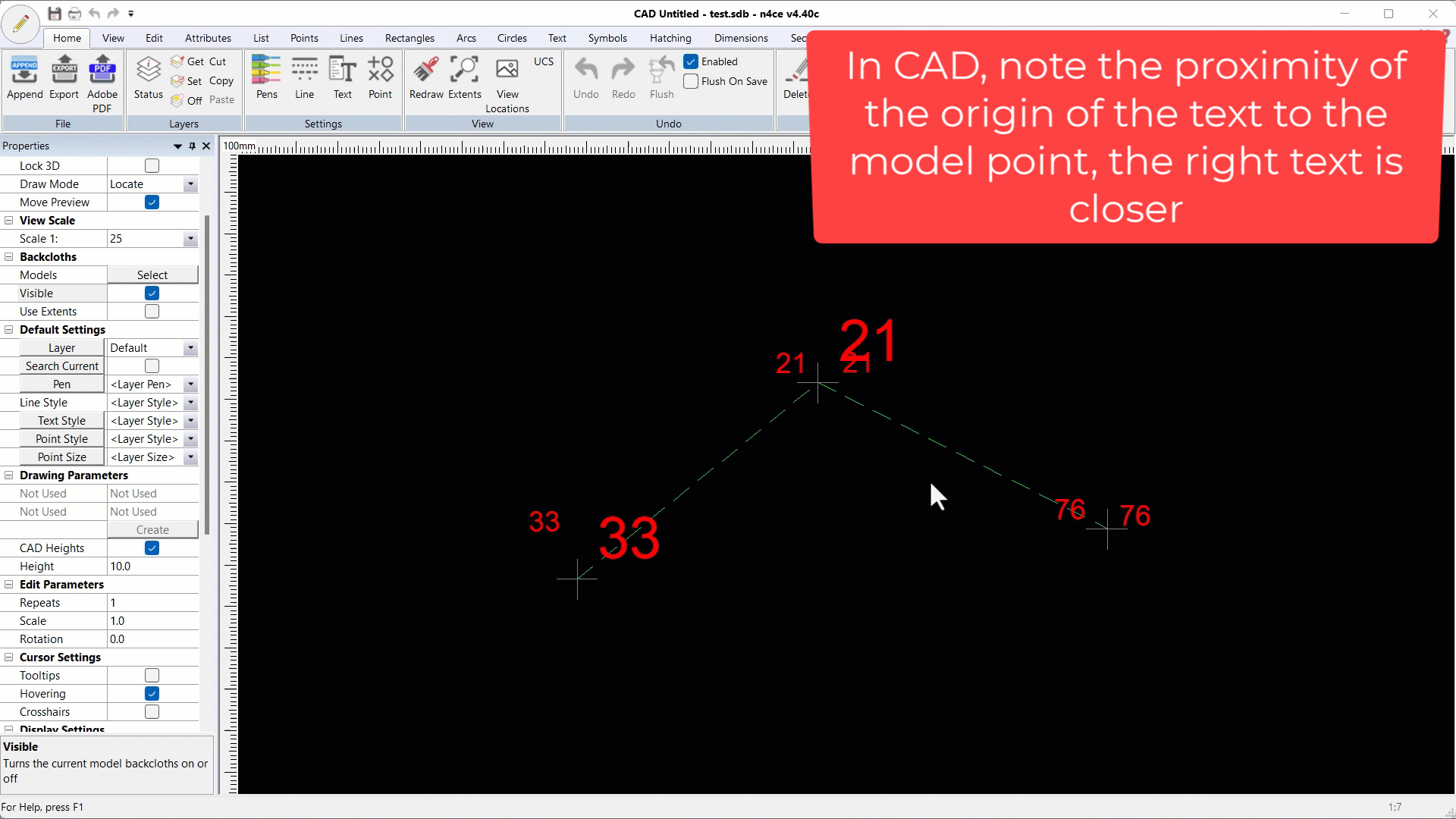Viewport: 1456px width, 819px height.
Task: Switch to the Hatching ribbon tab
Action: coord(670,38)
